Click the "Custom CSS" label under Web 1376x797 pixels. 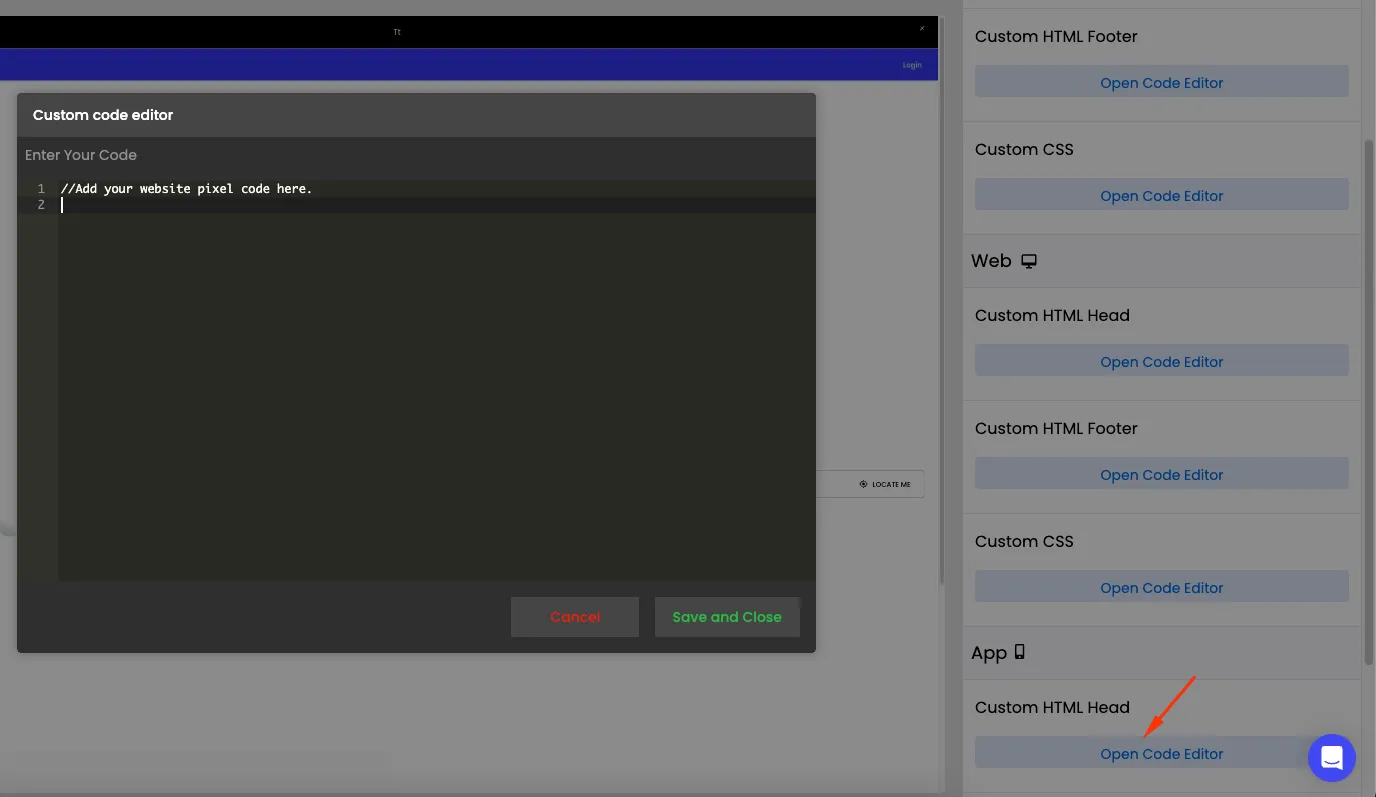(1024, 541)
